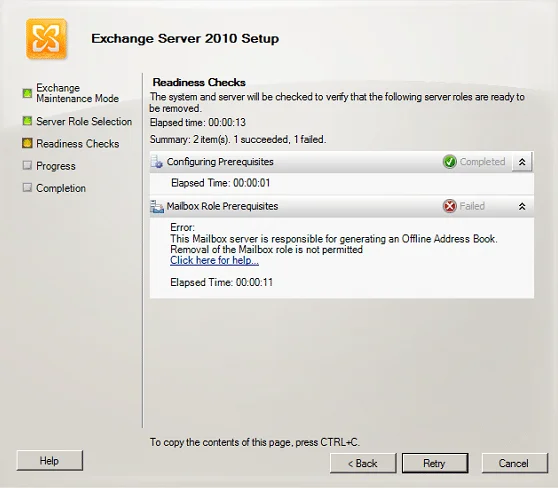558x488 pixels.
Task: Click the Retry button
Action: 435,463
